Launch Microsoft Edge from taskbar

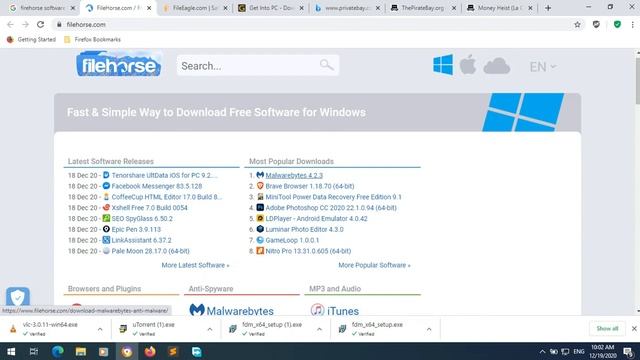(x=58, y=351)
